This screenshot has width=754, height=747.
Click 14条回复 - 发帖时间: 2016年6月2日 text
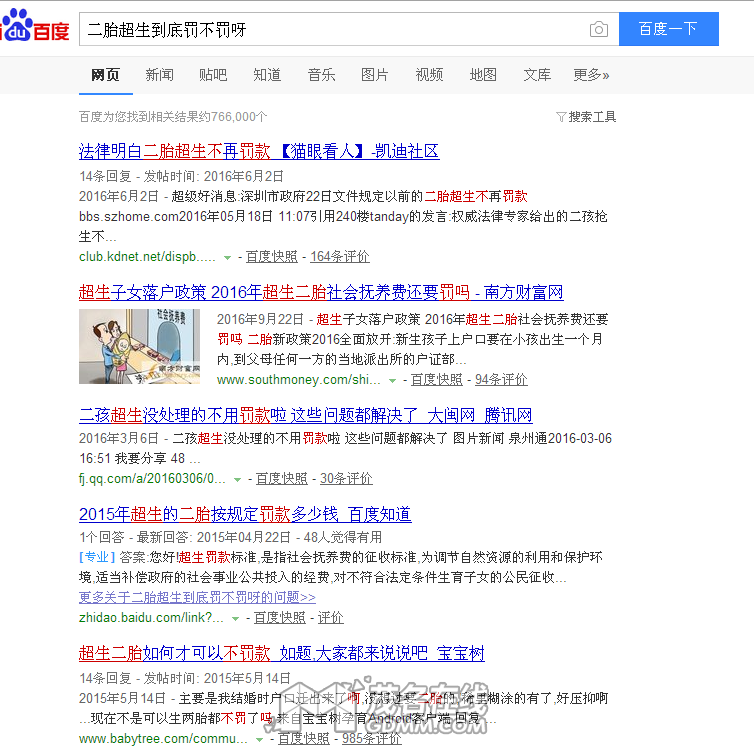coord(181,177)
